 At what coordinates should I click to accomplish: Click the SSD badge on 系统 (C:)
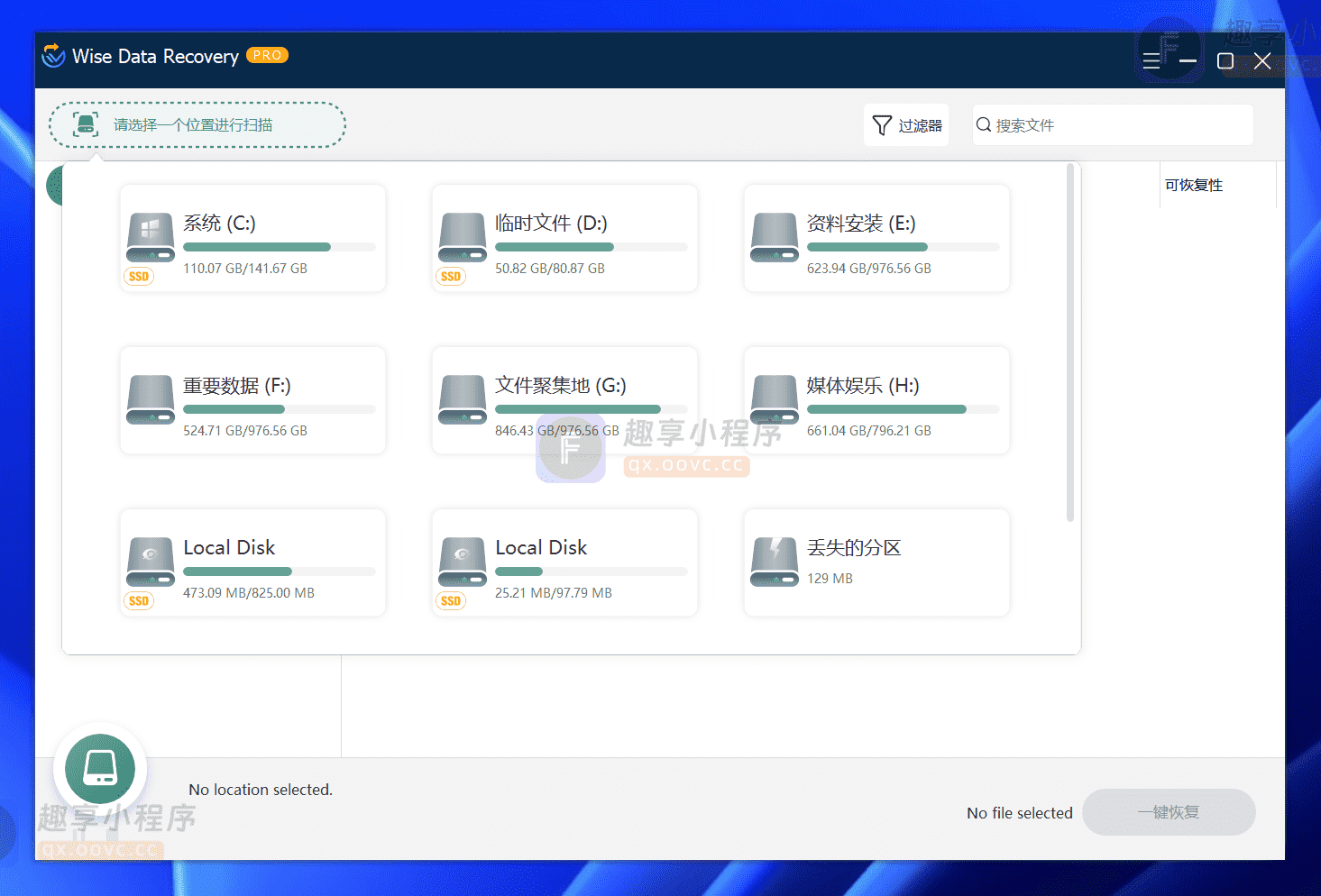click(x=139, y=277)
